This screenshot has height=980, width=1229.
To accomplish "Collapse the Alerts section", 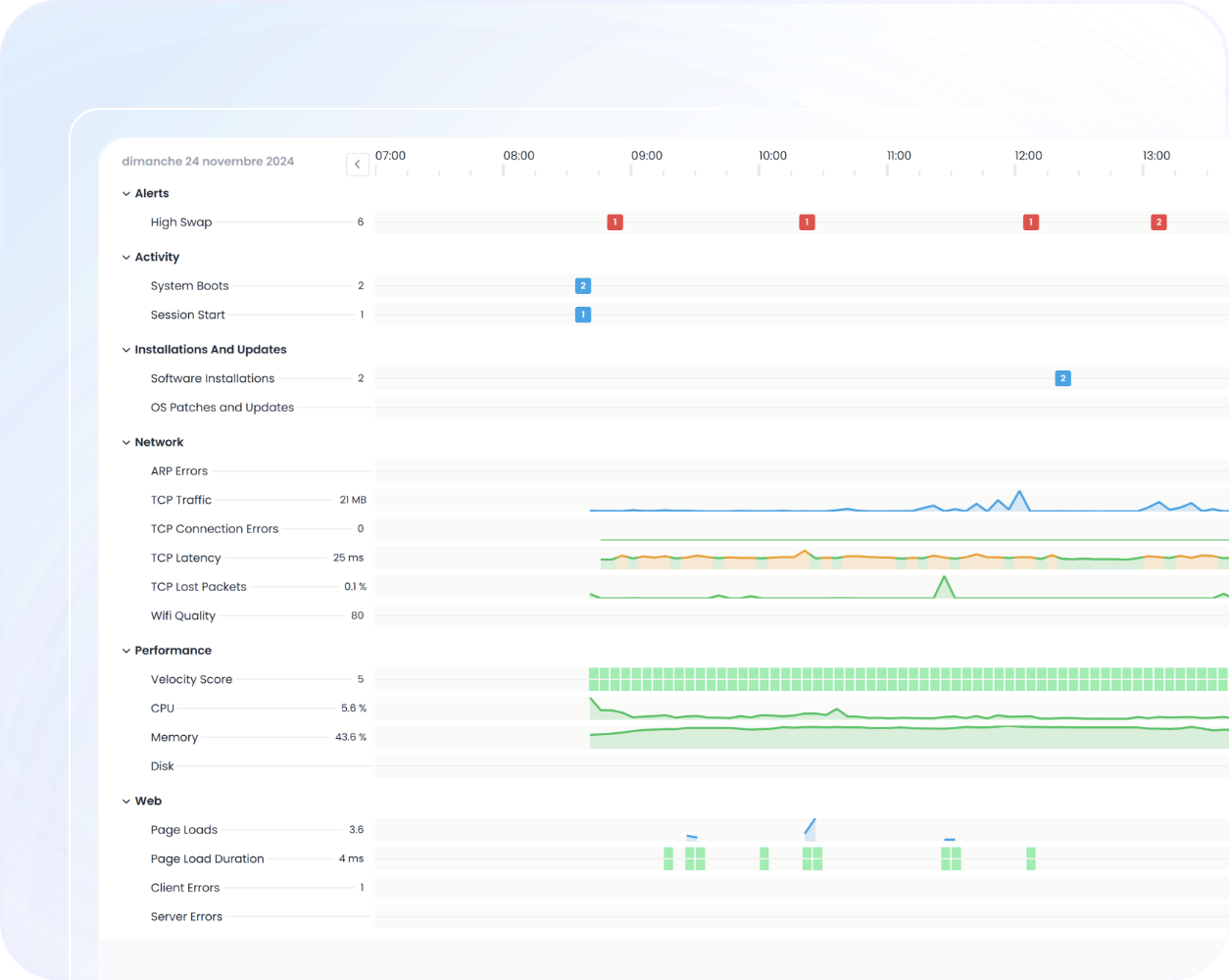I will pos(126,194).
